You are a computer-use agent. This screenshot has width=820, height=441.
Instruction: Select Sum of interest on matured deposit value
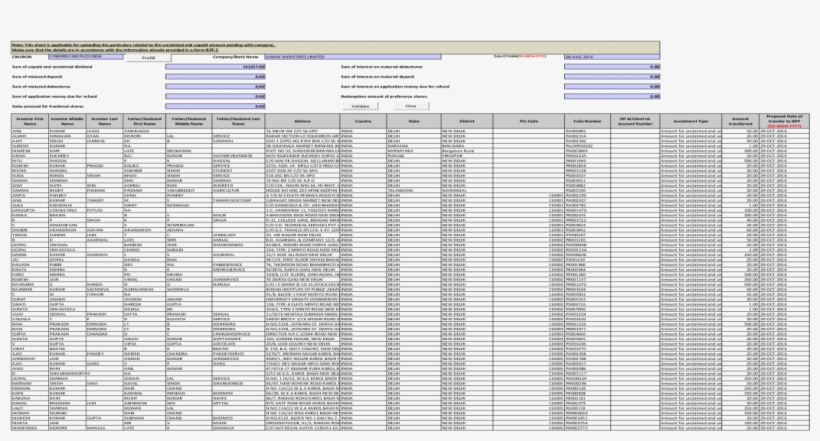pyautogui.click(x=612, y=77)
